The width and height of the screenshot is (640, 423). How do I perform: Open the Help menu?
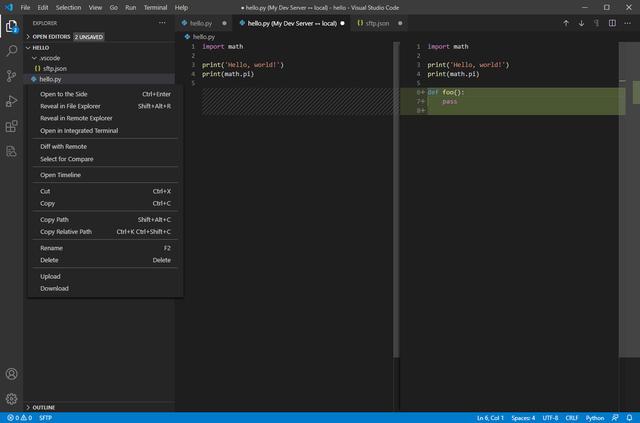point(181,7)
